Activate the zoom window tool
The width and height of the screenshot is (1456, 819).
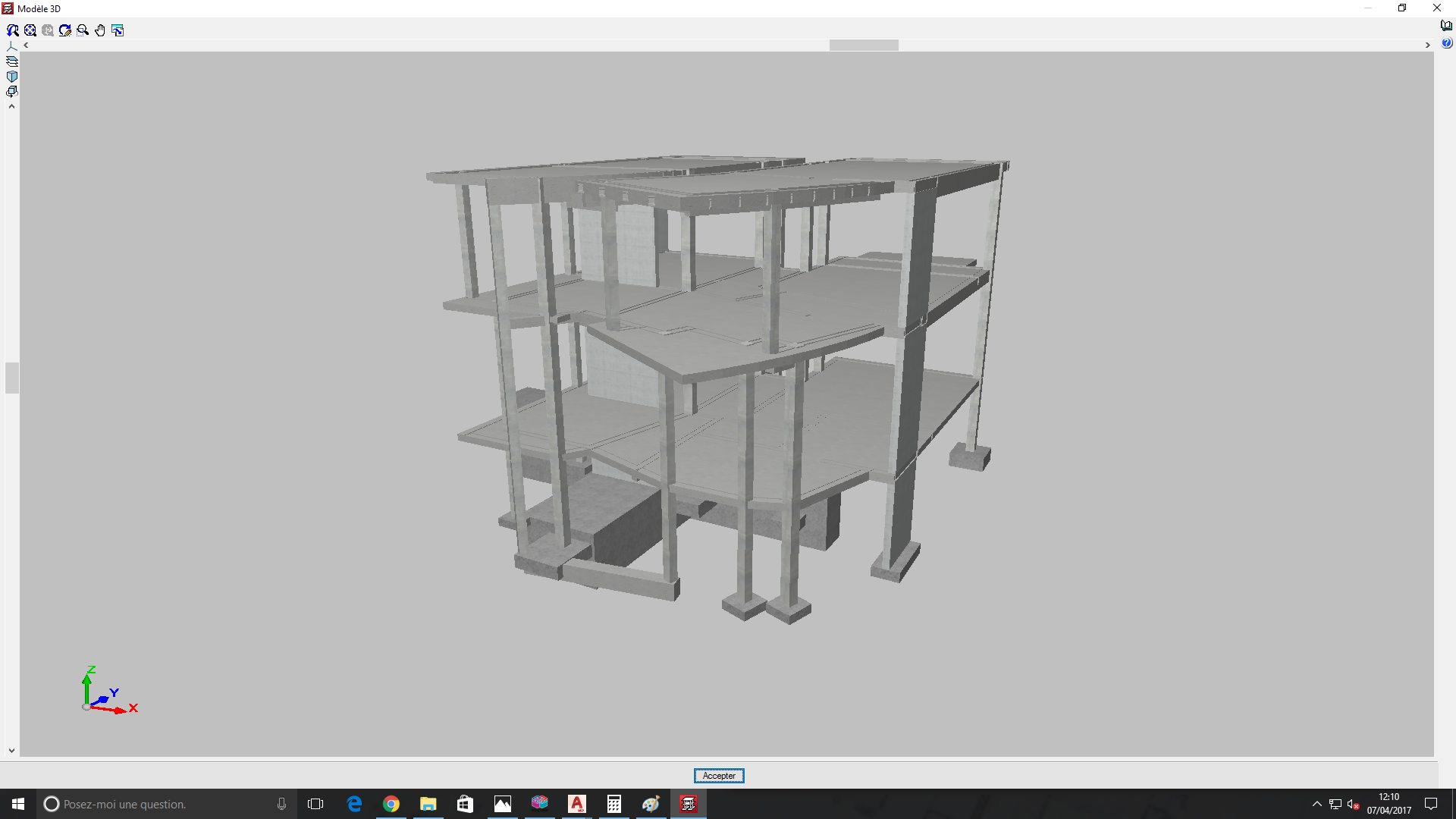pyautogui.click(x=83, y=30)
